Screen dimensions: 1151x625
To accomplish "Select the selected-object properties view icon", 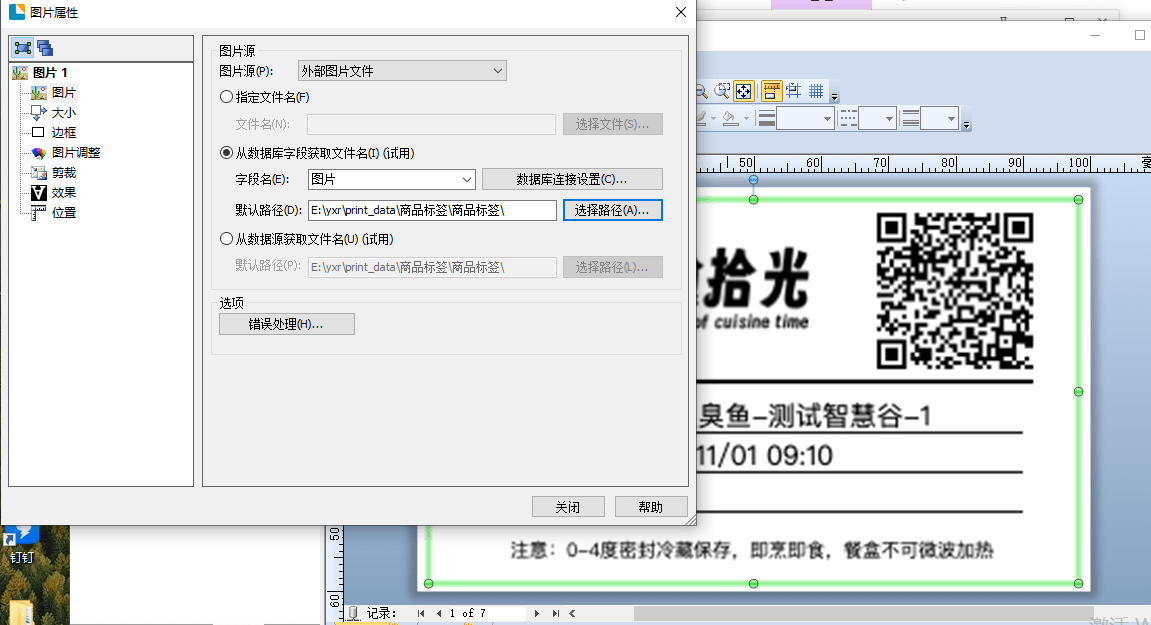I will (23, 48).
